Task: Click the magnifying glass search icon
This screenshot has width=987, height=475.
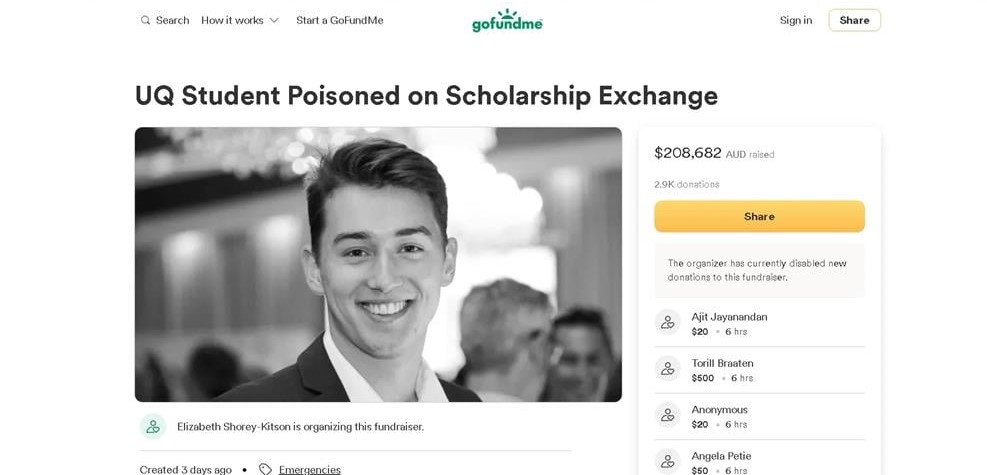Action: 145,20
